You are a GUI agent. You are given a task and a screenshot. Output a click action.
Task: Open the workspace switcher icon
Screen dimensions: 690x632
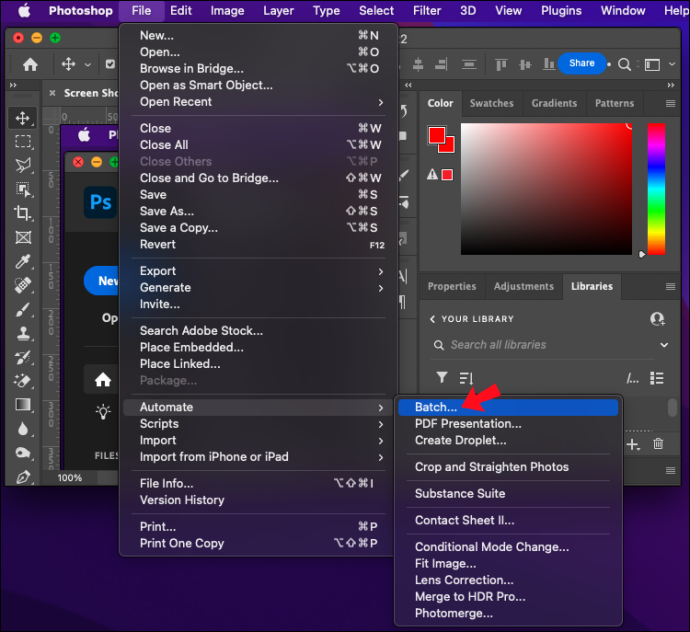[x=652, y=65]
